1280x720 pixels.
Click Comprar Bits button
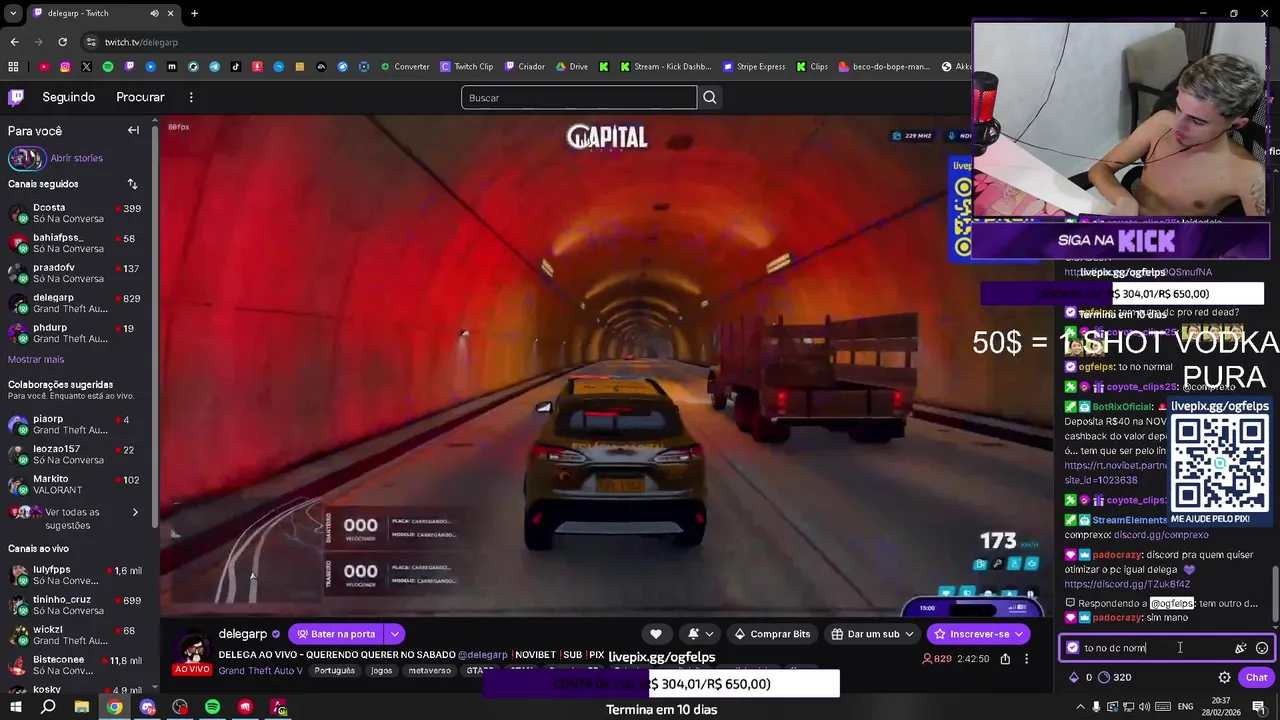click(x=772, y=634)
